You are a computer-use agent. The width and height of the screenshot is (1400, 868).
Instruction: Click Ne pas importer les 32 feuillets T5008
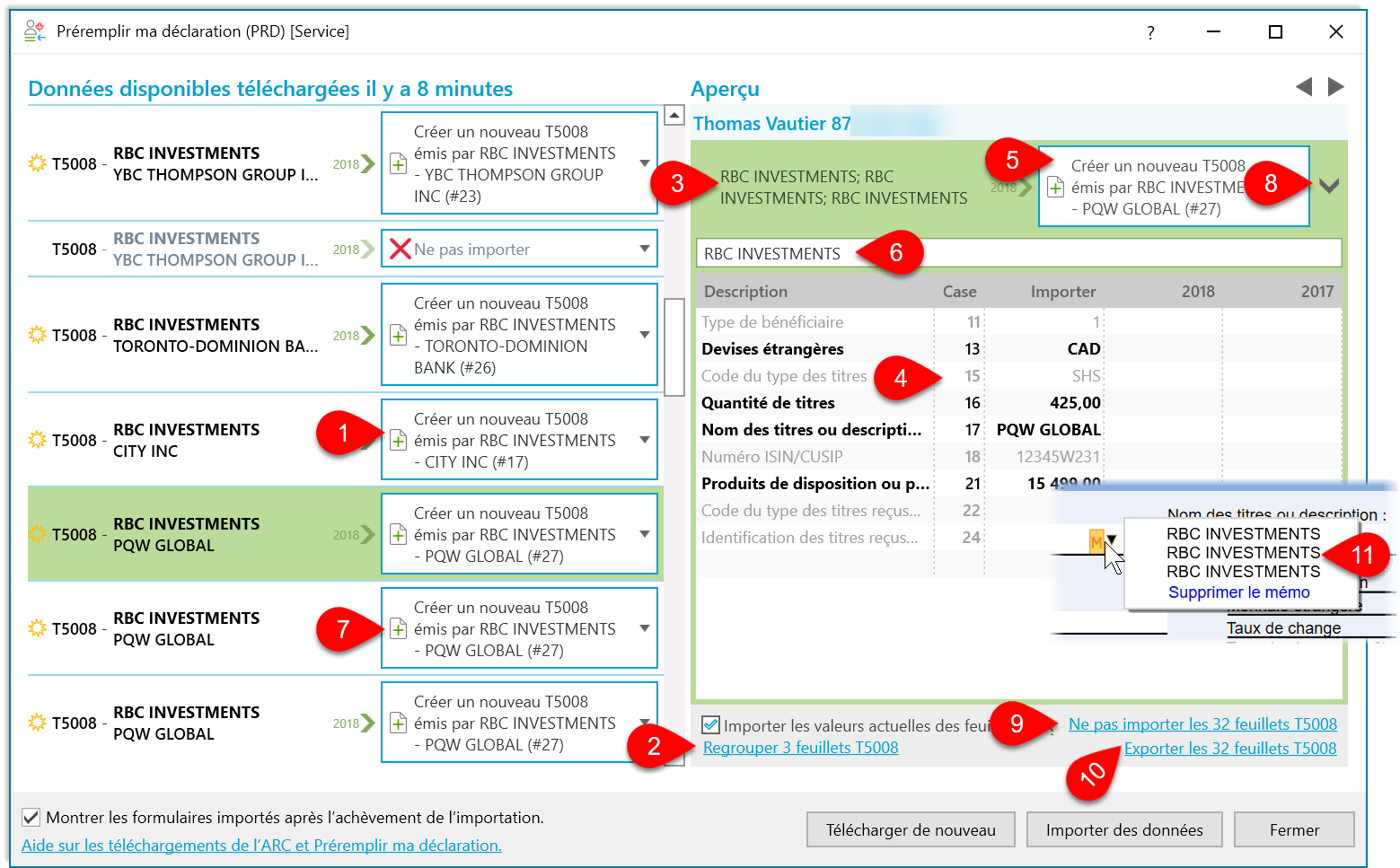pyautogui.click(x=1202, y=724)
